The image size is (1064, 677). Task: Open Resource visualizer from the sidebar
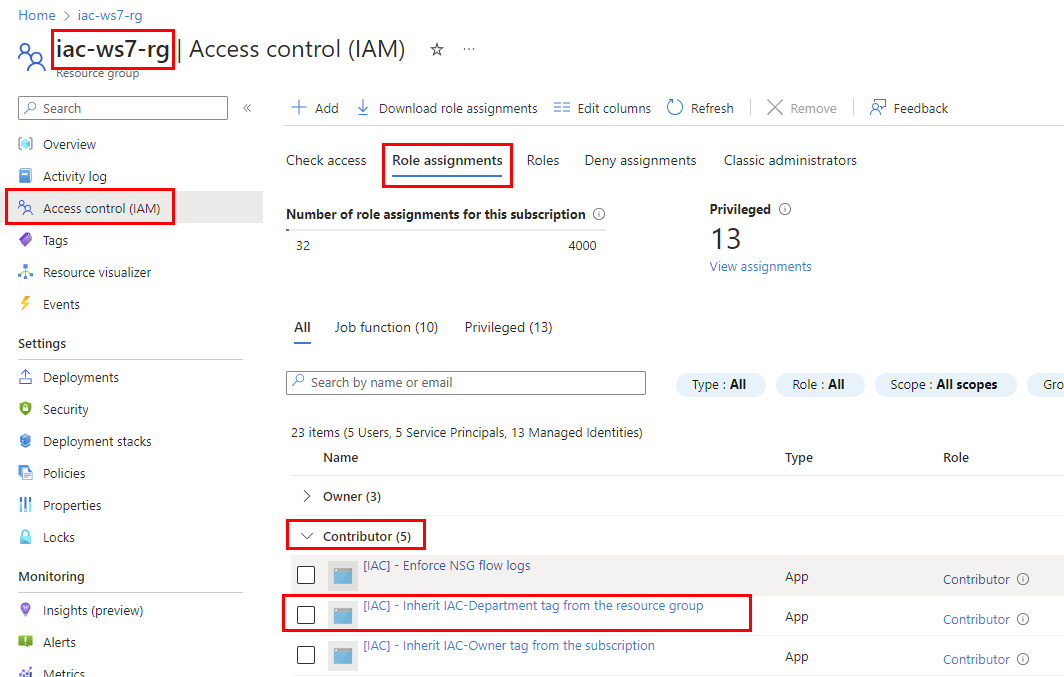point(96,272)
